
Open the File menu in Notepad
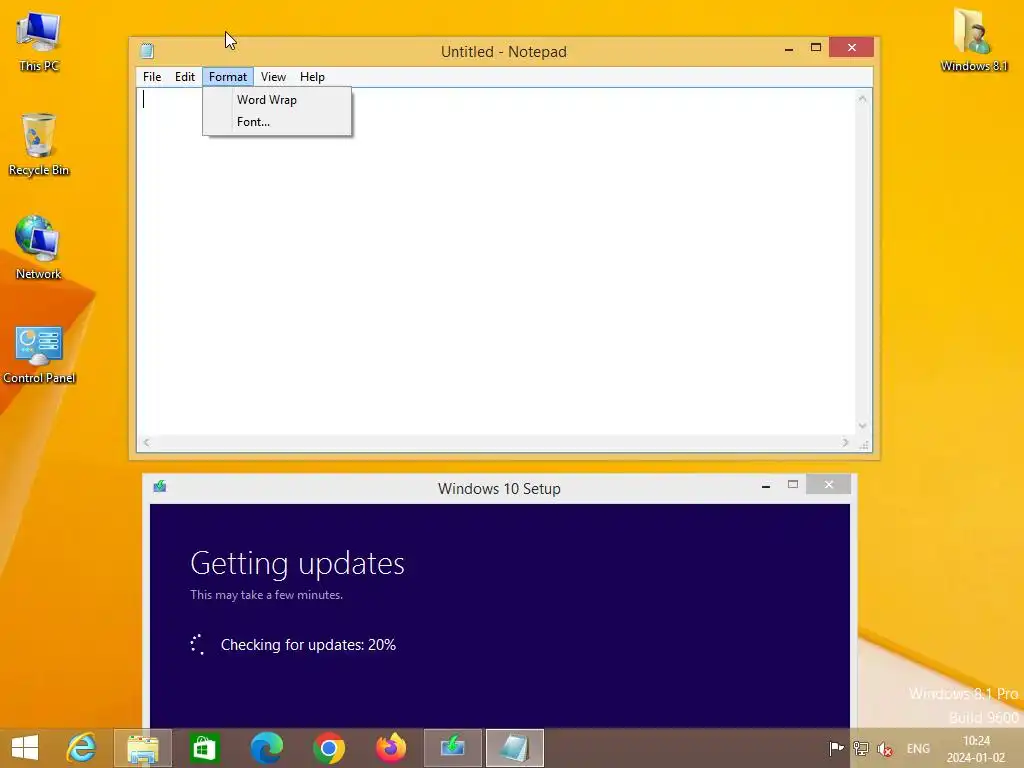click(x=152, y=77)
